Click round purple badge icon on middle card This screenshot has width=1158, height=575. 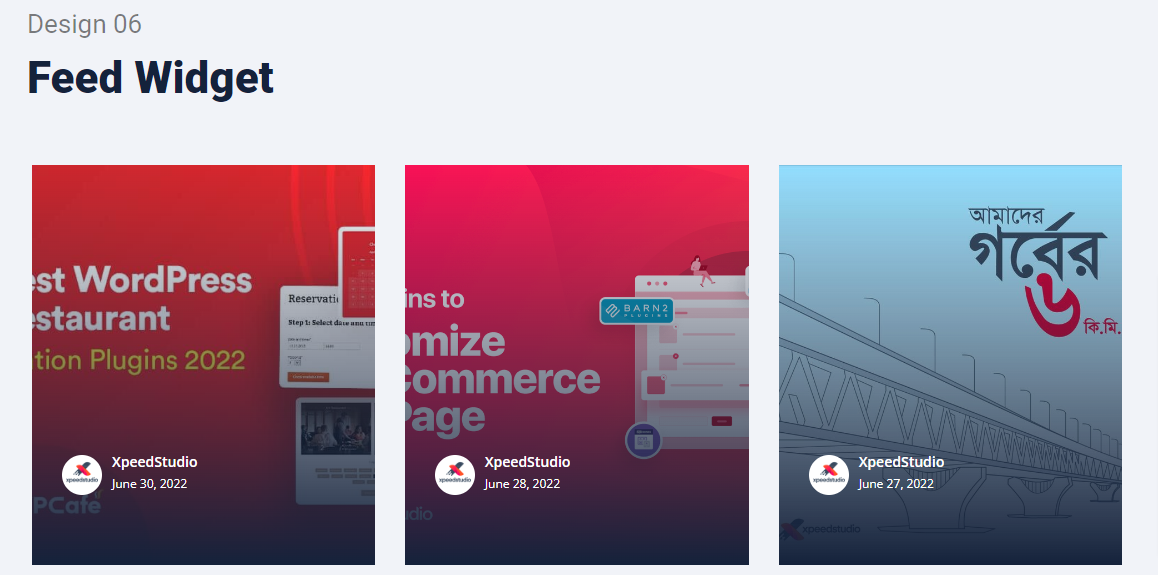point(643,441)
